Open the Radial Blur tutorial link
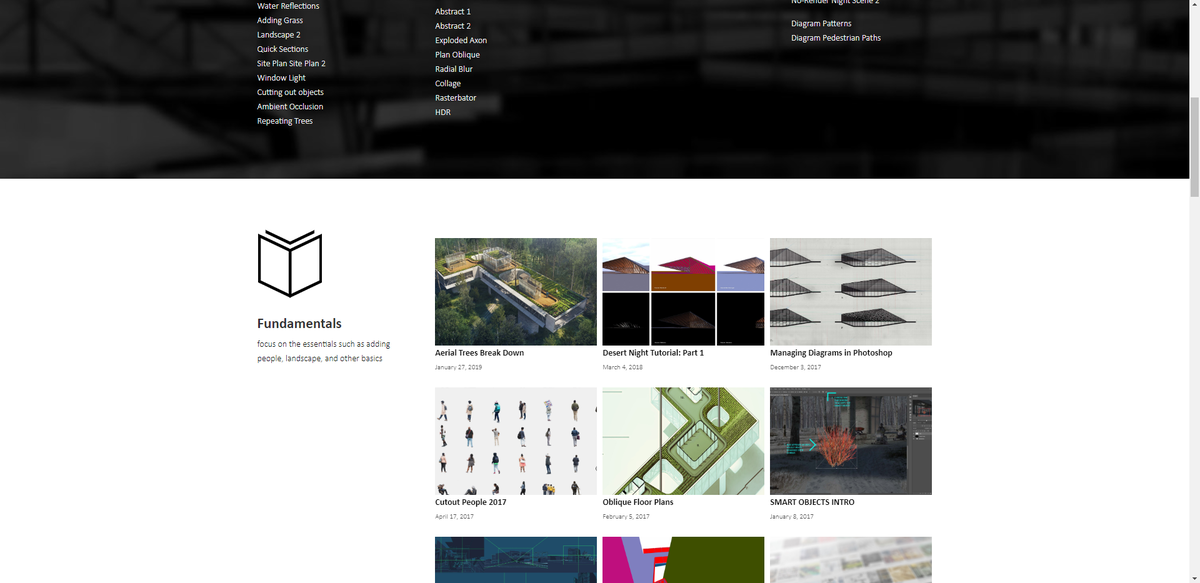The image size is (1200, 583). click(454, 69)
